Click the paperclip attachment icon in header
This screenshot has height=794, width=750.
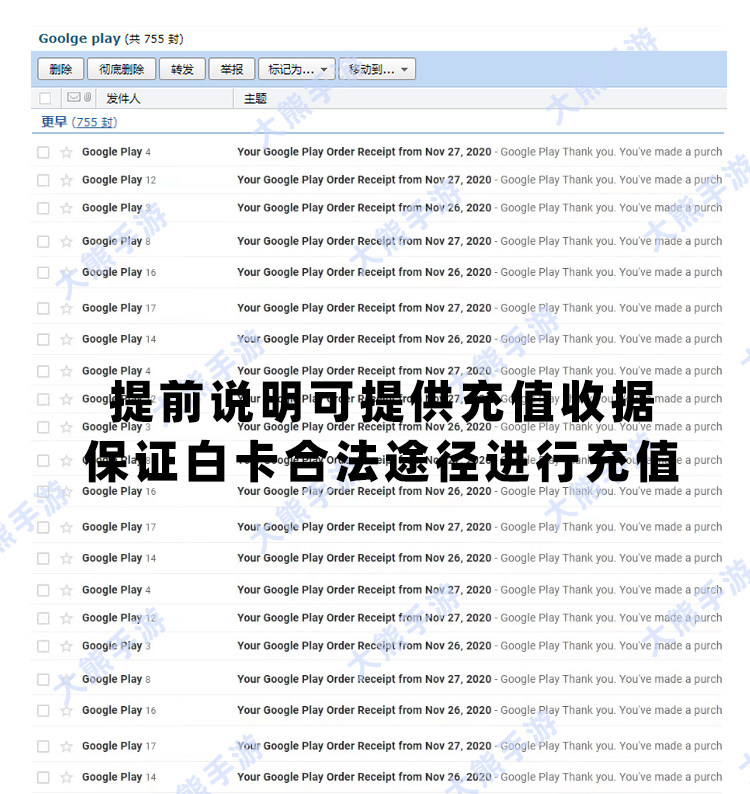(x=88, y=97)
